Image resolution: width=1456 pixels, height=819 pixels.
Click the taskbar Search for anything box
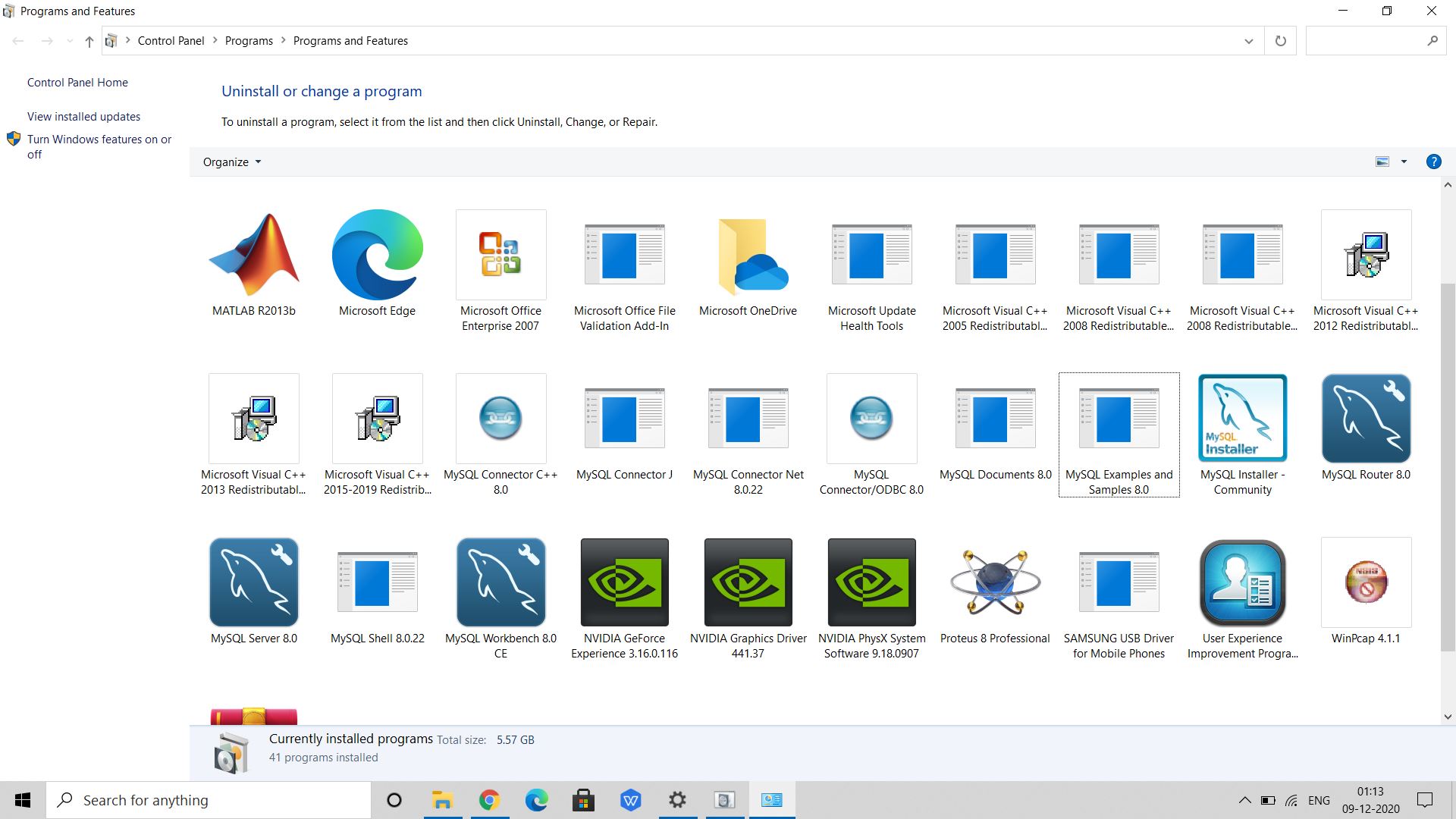tap(209, 800)
